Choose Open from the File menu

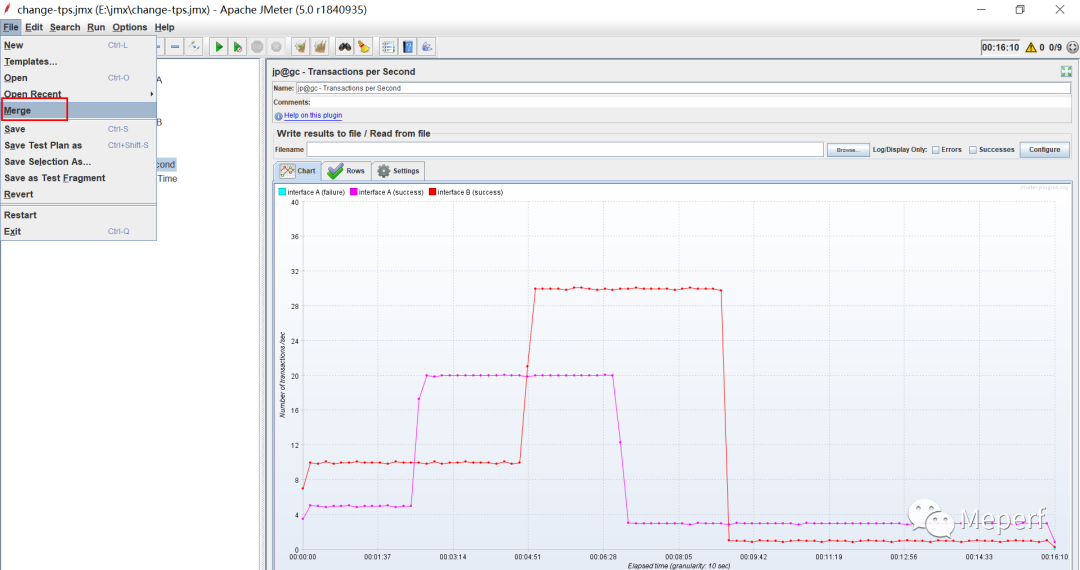coord(79,78)
